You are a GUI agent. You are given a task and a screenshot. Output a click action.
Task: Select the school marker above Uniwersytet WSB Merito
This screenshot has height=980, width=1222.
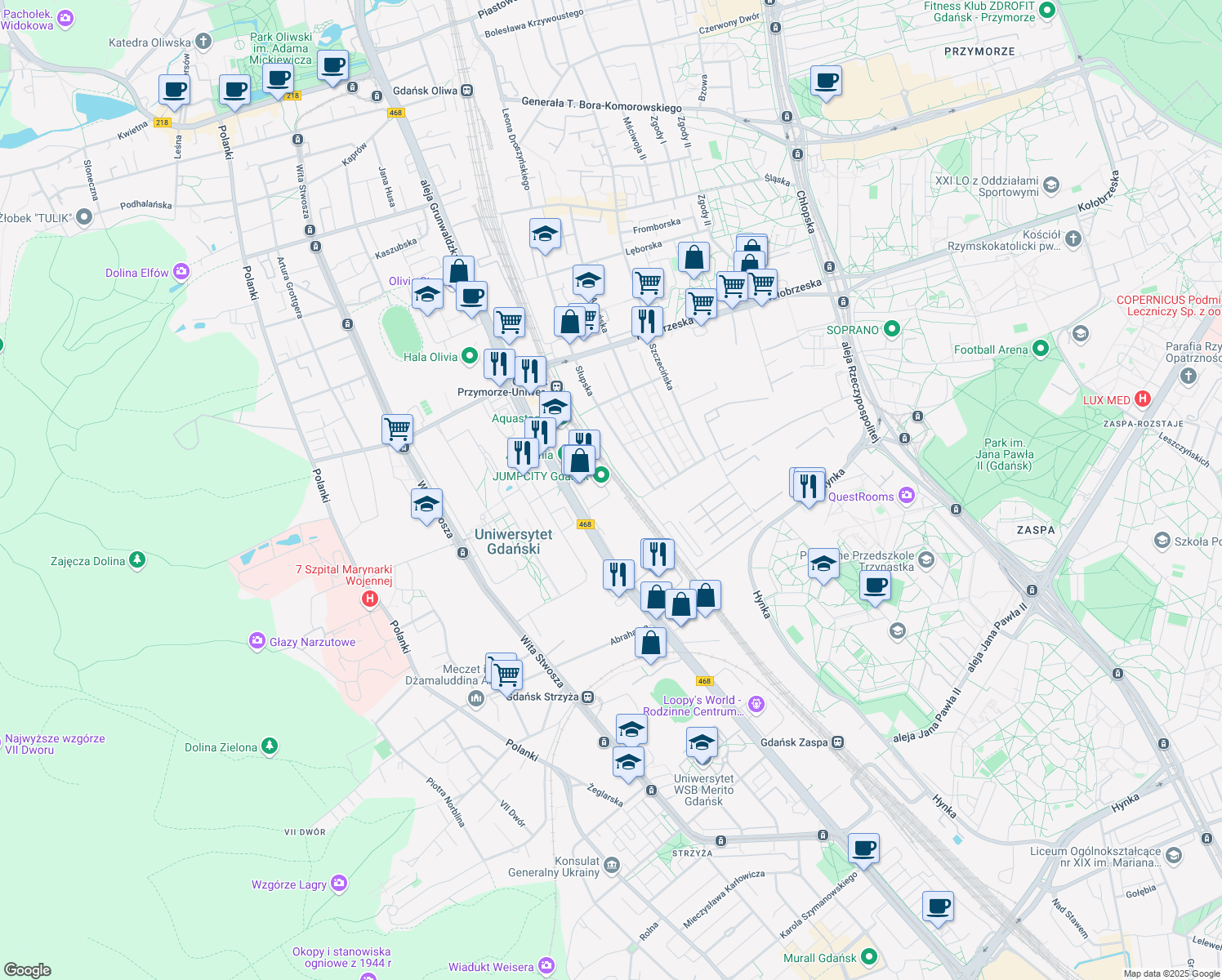click(x=702, y=743)
